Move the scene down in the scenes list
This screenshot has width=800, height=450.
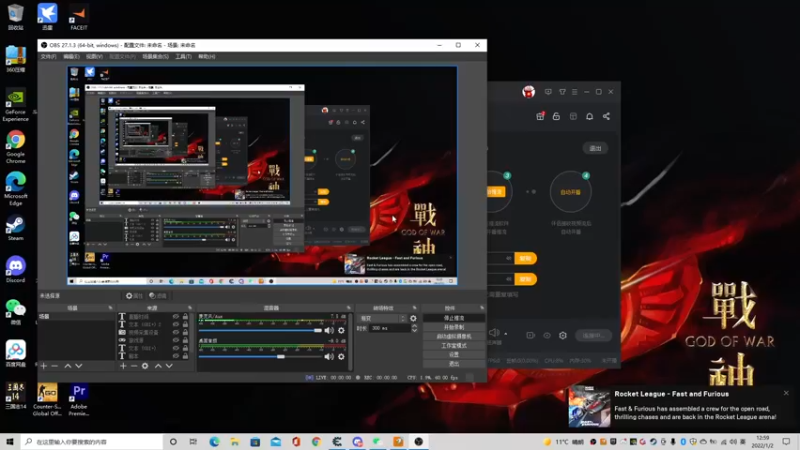[79, 366]
